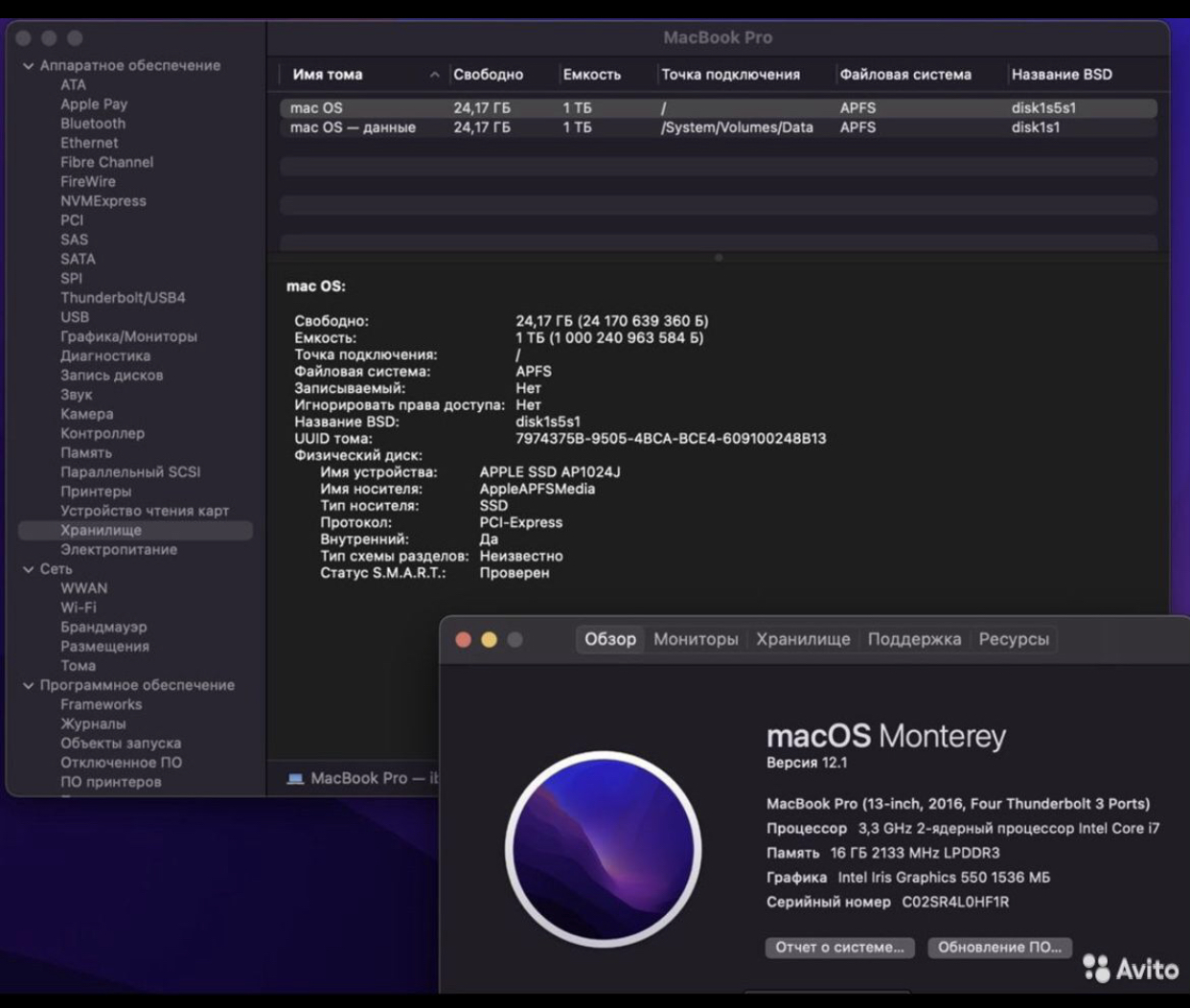
Task: Select WWAN under Сеть
Action: [x=83, y=588]
